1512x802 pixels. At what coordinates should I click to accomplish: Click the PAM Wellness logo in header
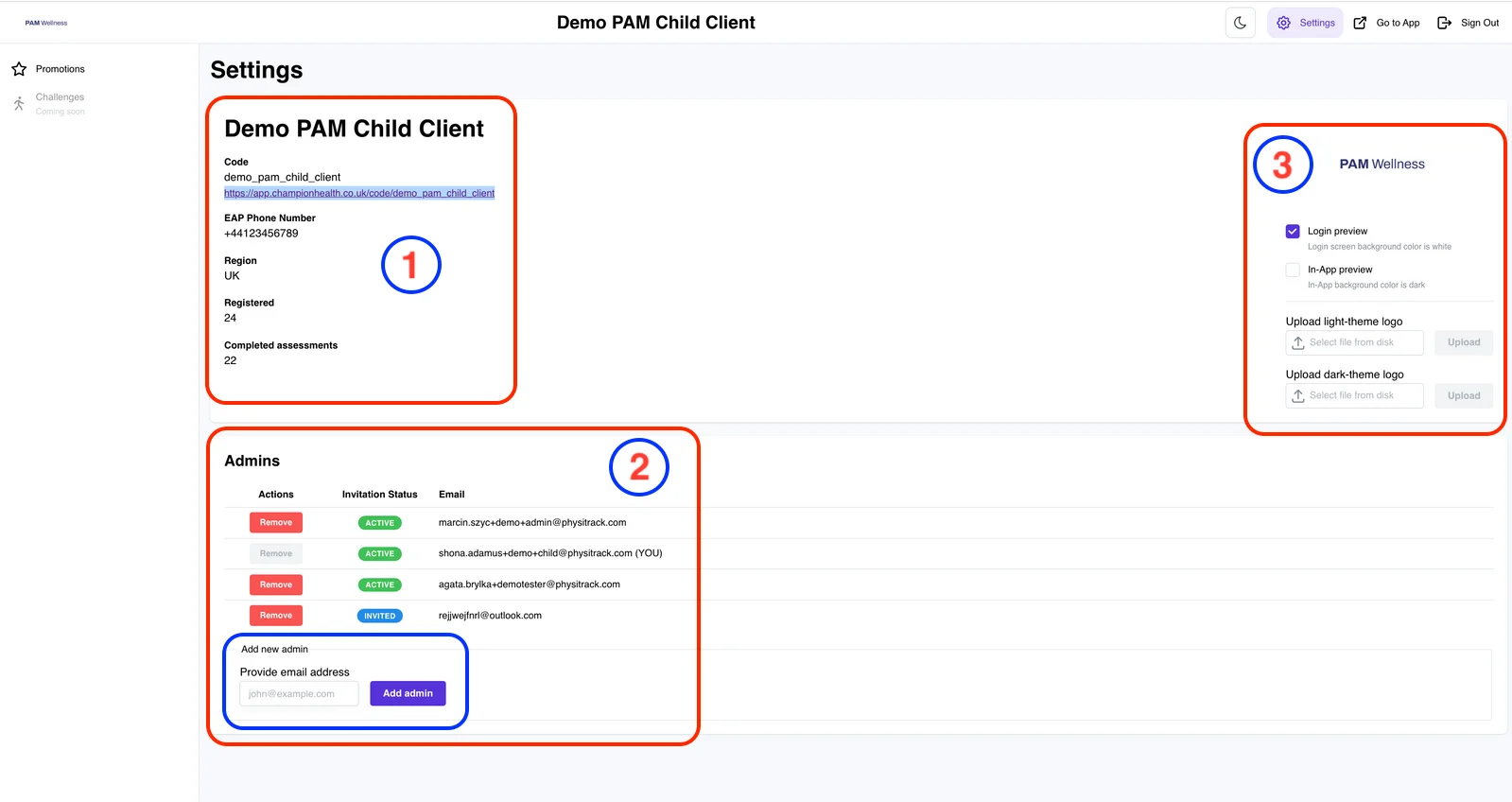46,23
